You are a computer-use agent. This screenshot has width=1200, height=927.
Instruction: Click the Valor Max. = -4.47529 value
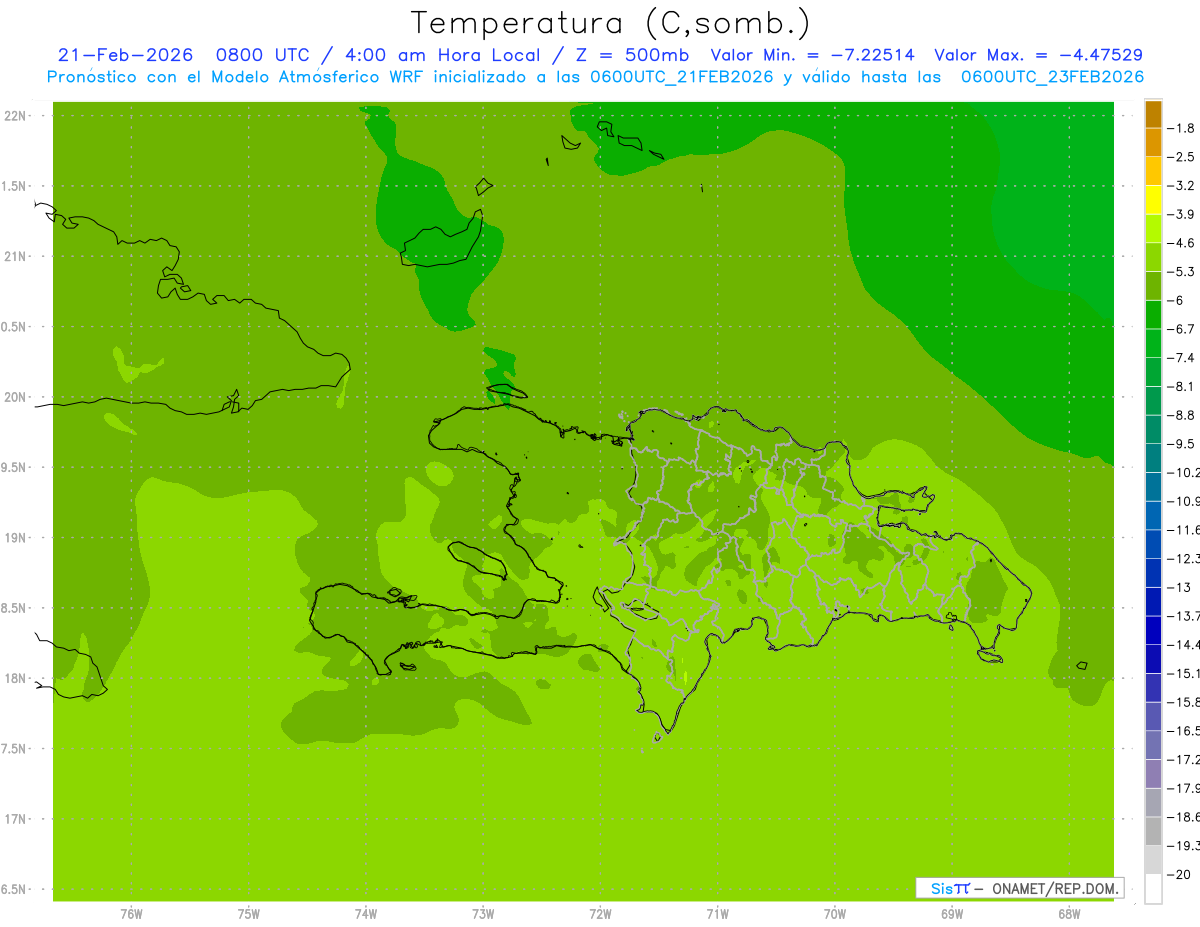coord(1038,55)
